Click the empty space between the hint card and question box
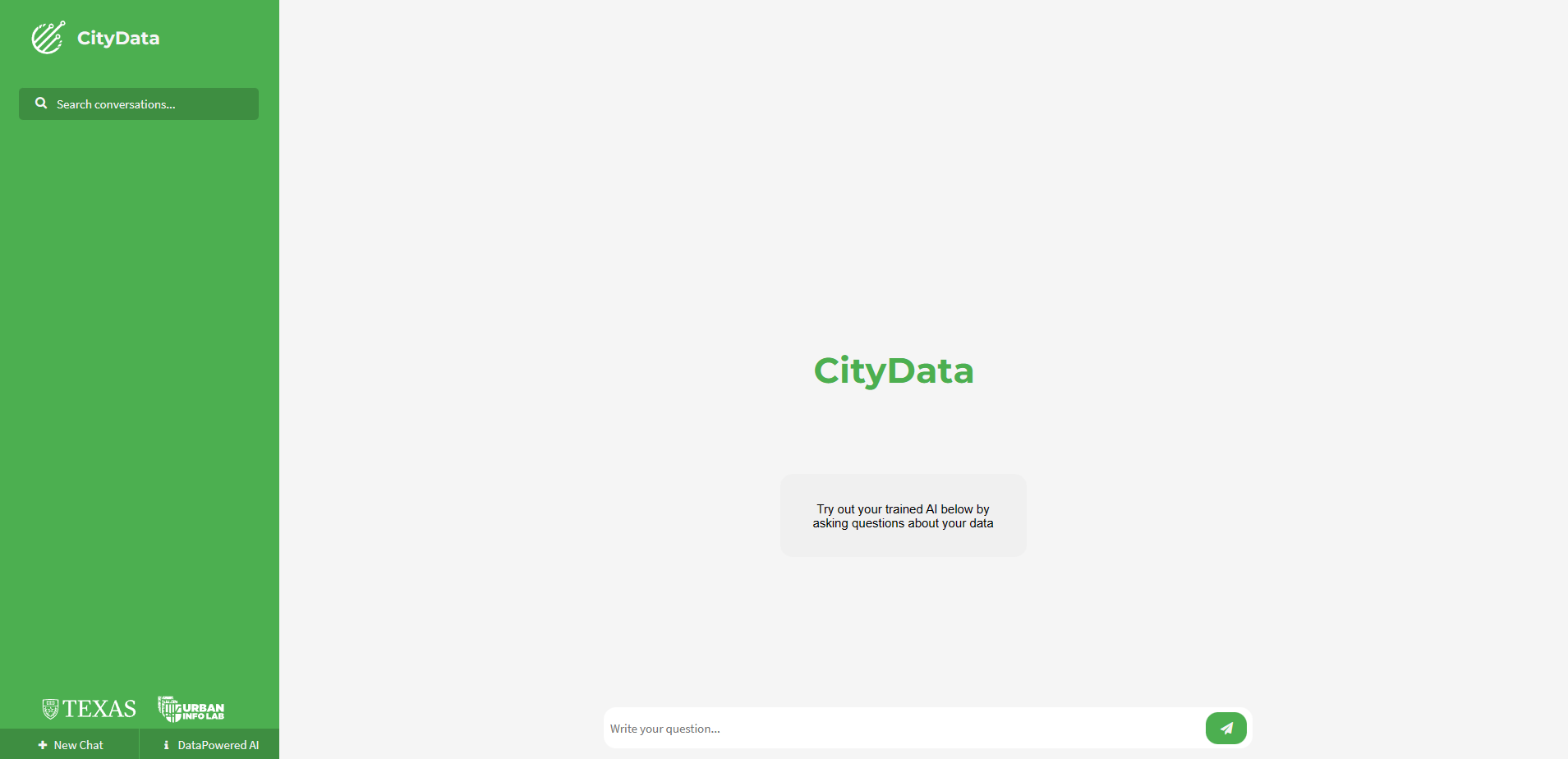 point(904,632)
